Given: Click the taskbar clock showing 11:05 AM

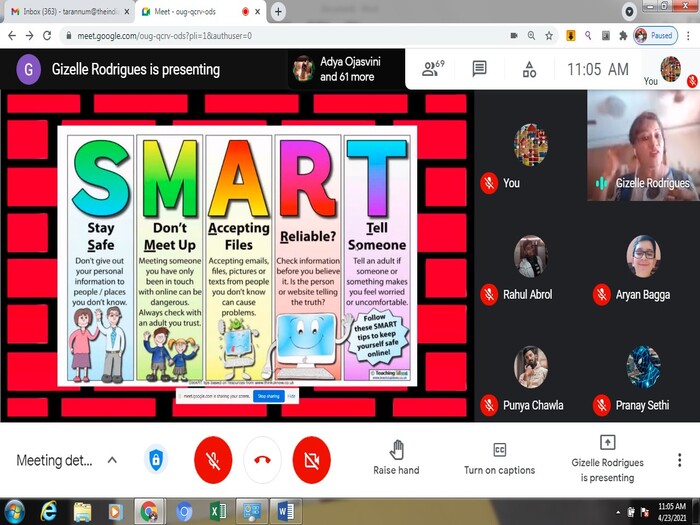Looking at the screenshot, I should click(672, 512).
